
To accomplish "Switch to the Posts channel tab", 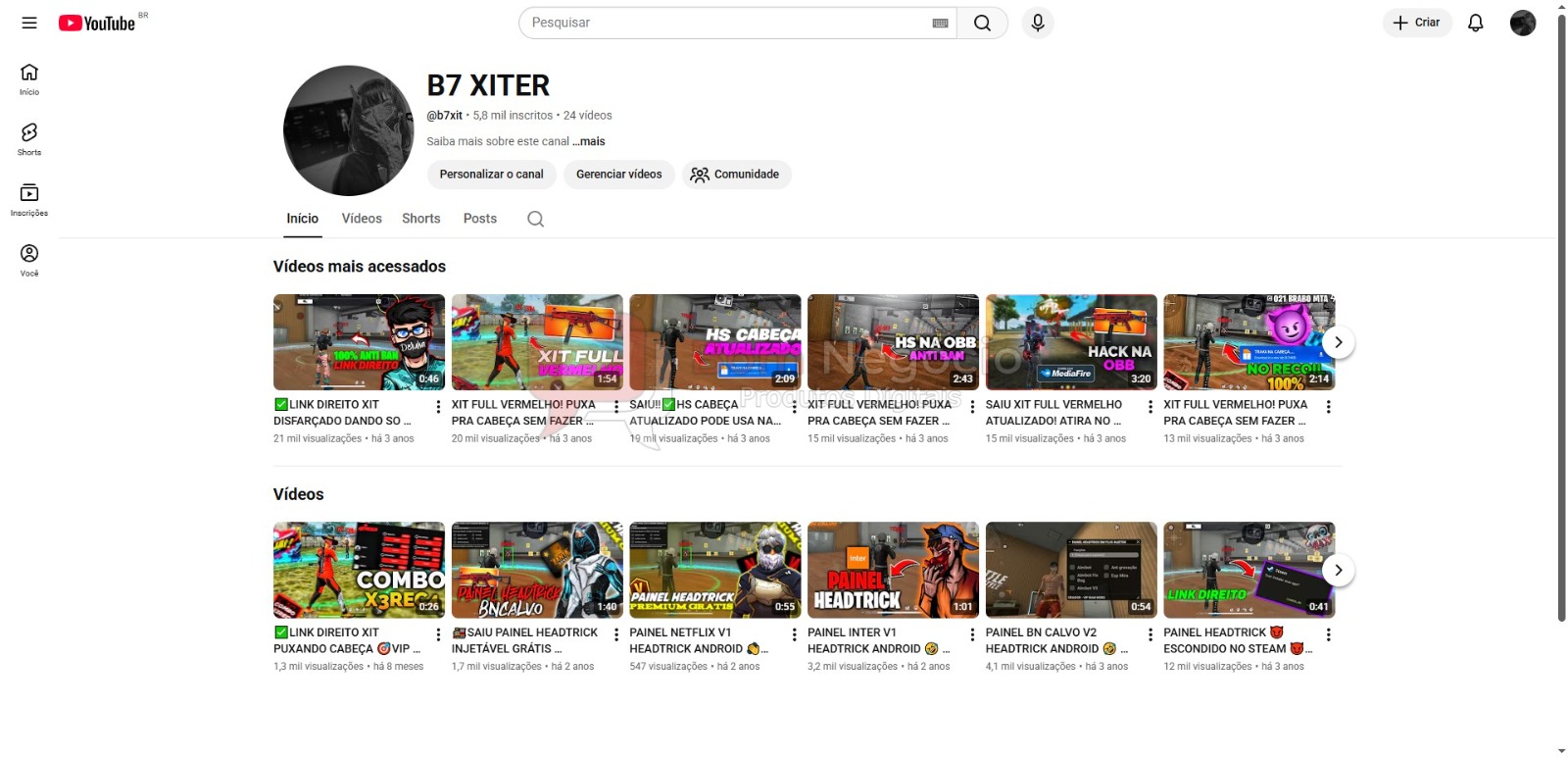I will tap(480, 219).
